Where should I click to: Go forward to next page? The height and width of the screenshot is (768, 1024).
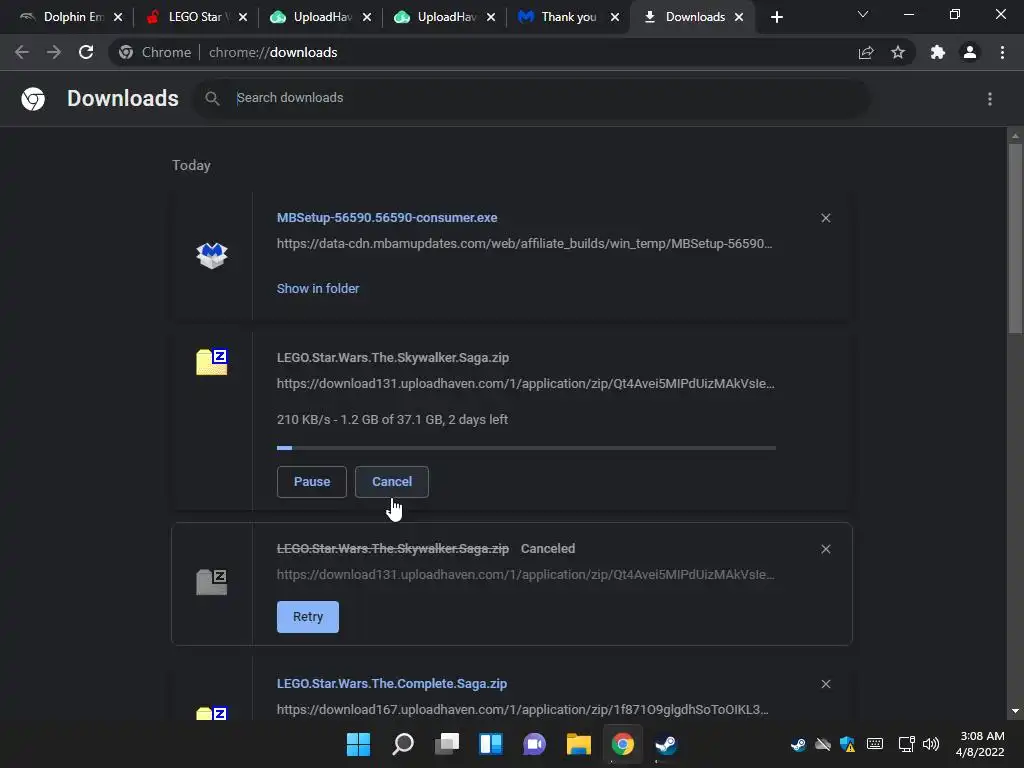(54, 52)
